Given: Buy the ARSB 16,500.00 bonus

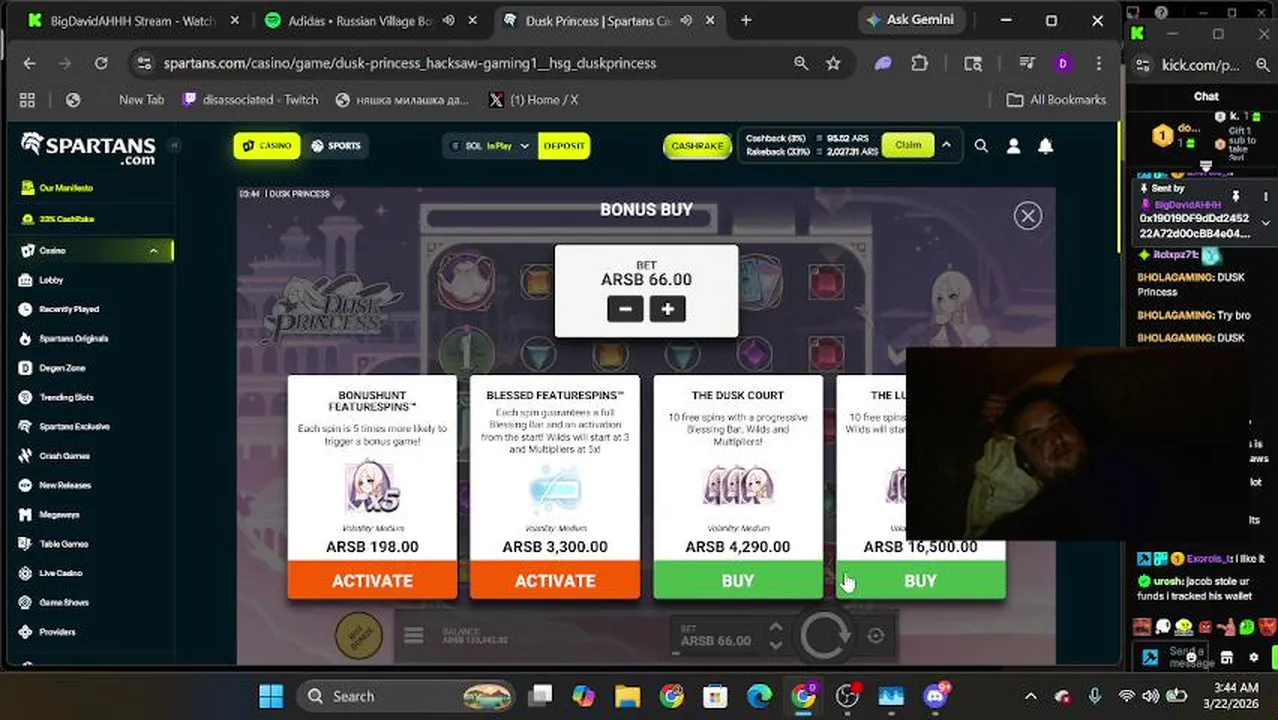Looking at the screenshot, I should pyautogui.click(x=920, y=580).
